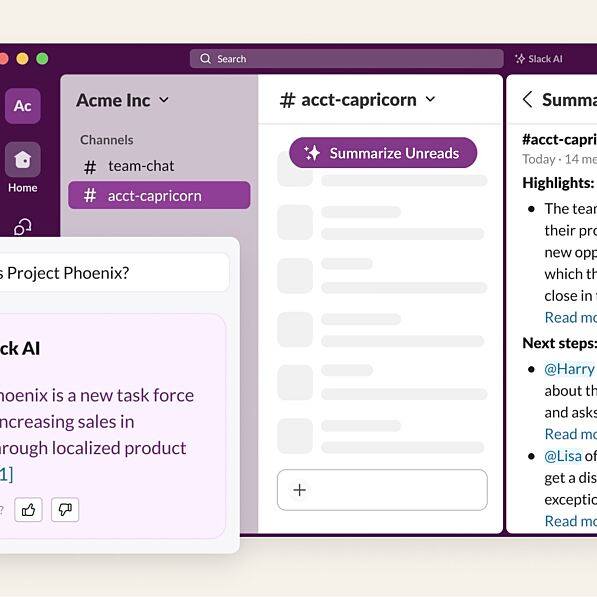
Task: Open Slack AI from the top bar
Action: 538,59
